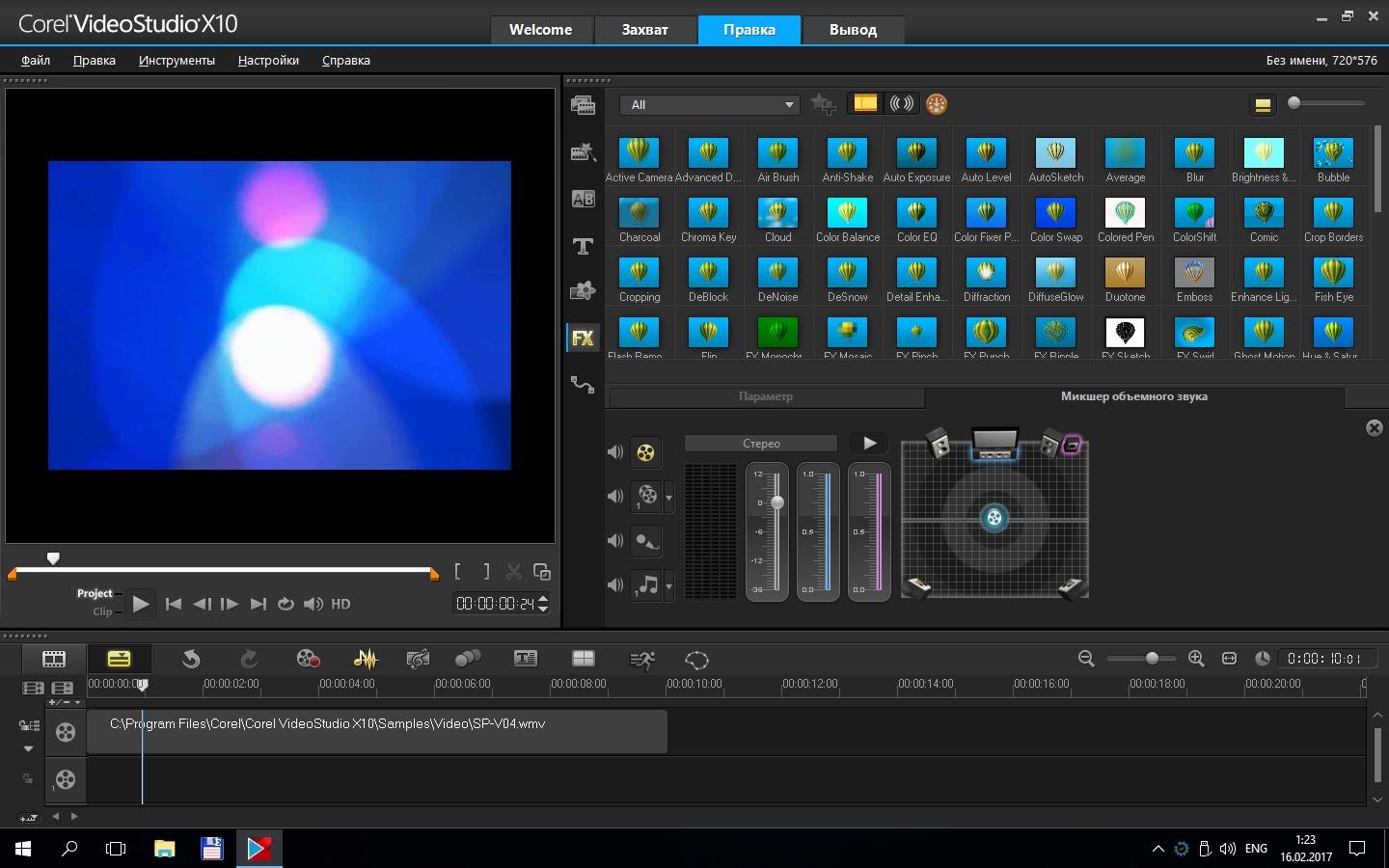Toggle HD preview mode
Screen dimensions: 1389x868
tap(340, 604)
